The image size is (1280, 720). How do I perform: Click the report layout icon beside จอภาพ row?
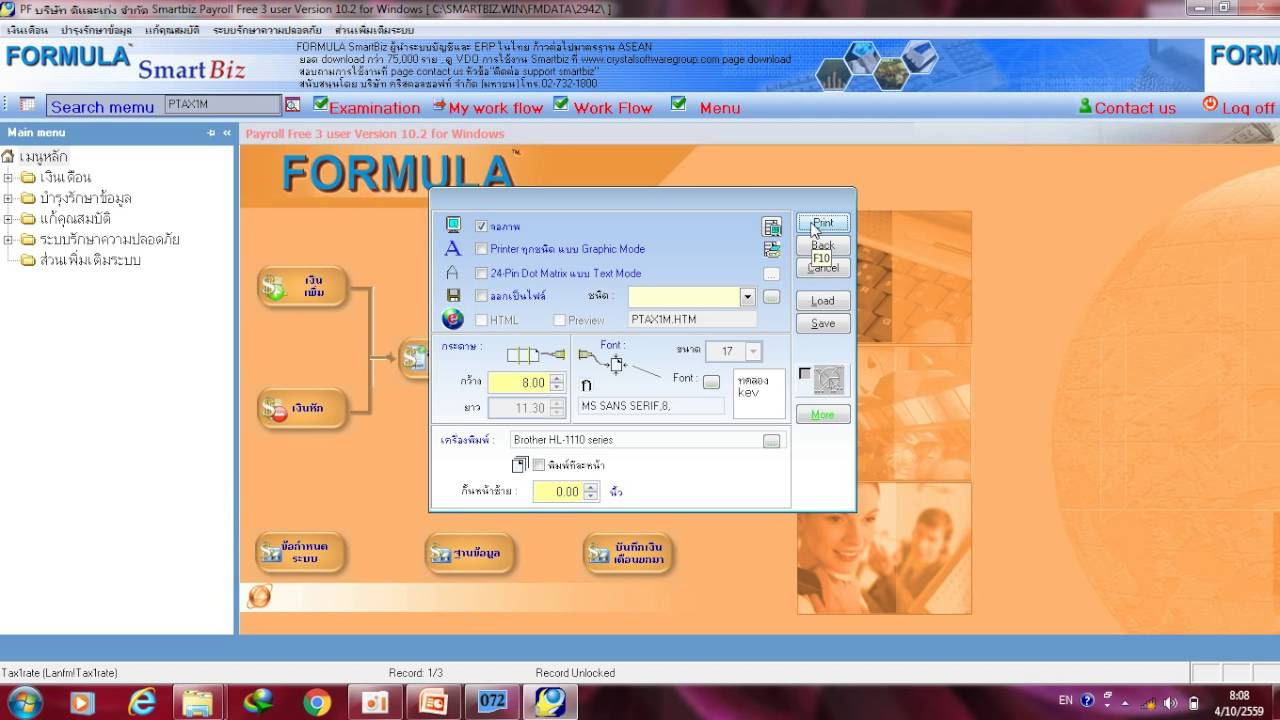pyautogui.click(x=771, y=227)
